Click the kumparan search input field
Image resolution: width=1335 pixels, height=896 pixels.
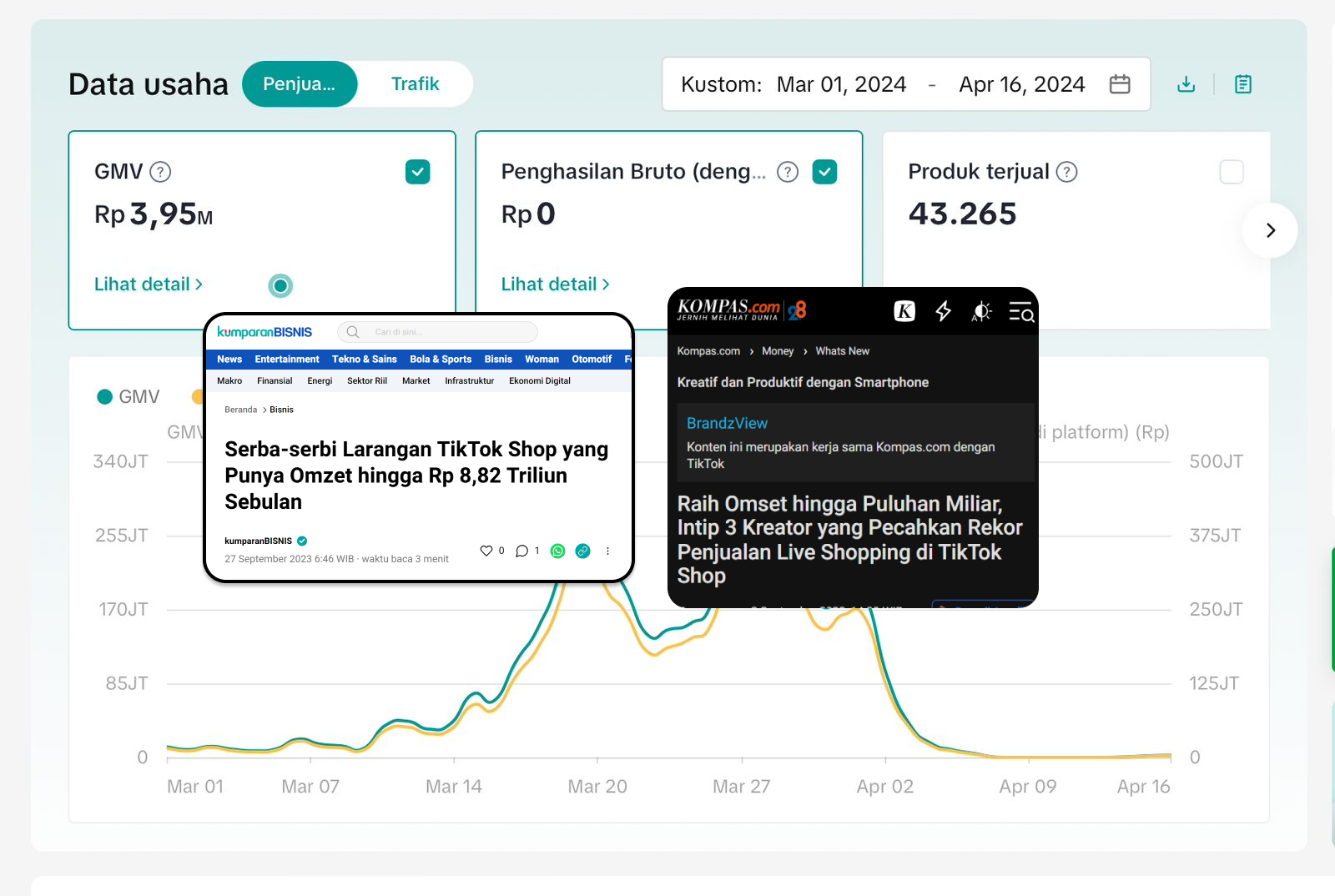[437, 332]
